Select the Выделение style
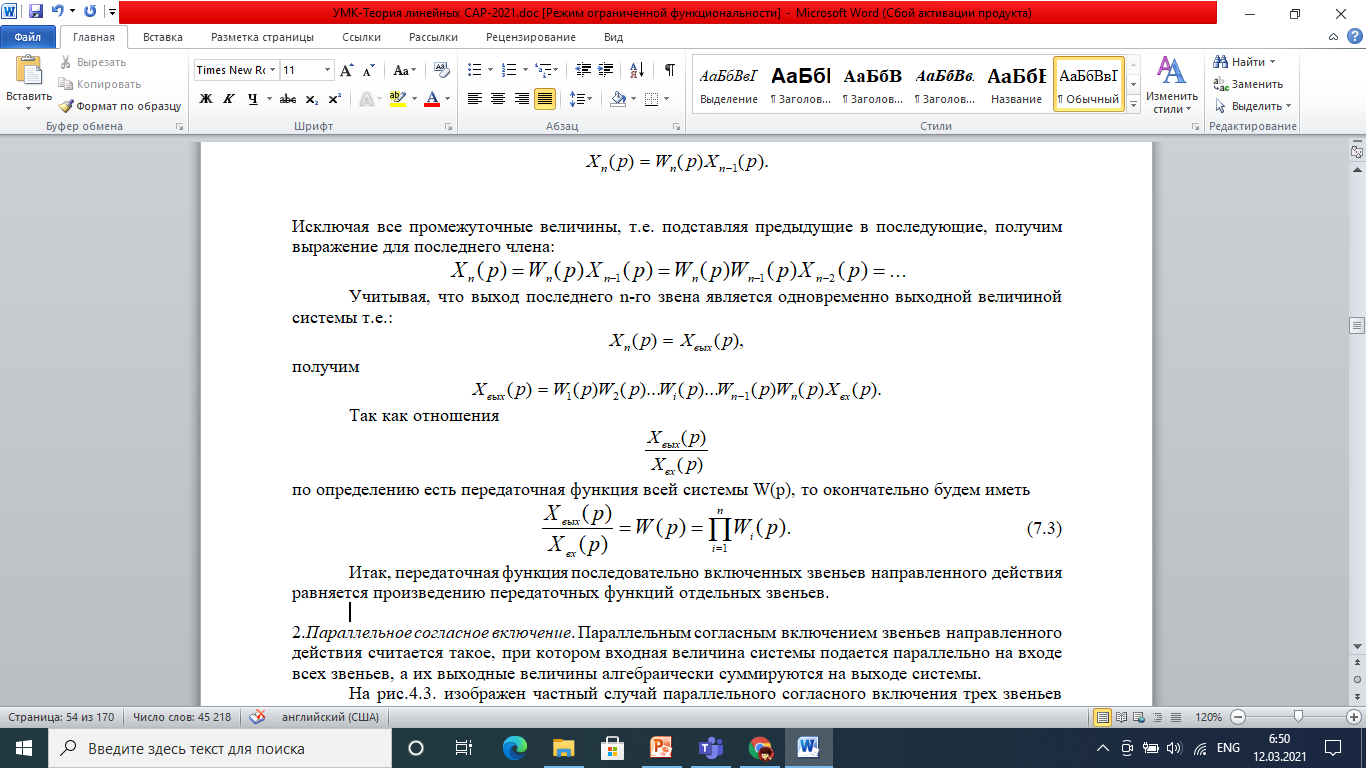The height and width of the screenshot is (768, 1366). 729,84
